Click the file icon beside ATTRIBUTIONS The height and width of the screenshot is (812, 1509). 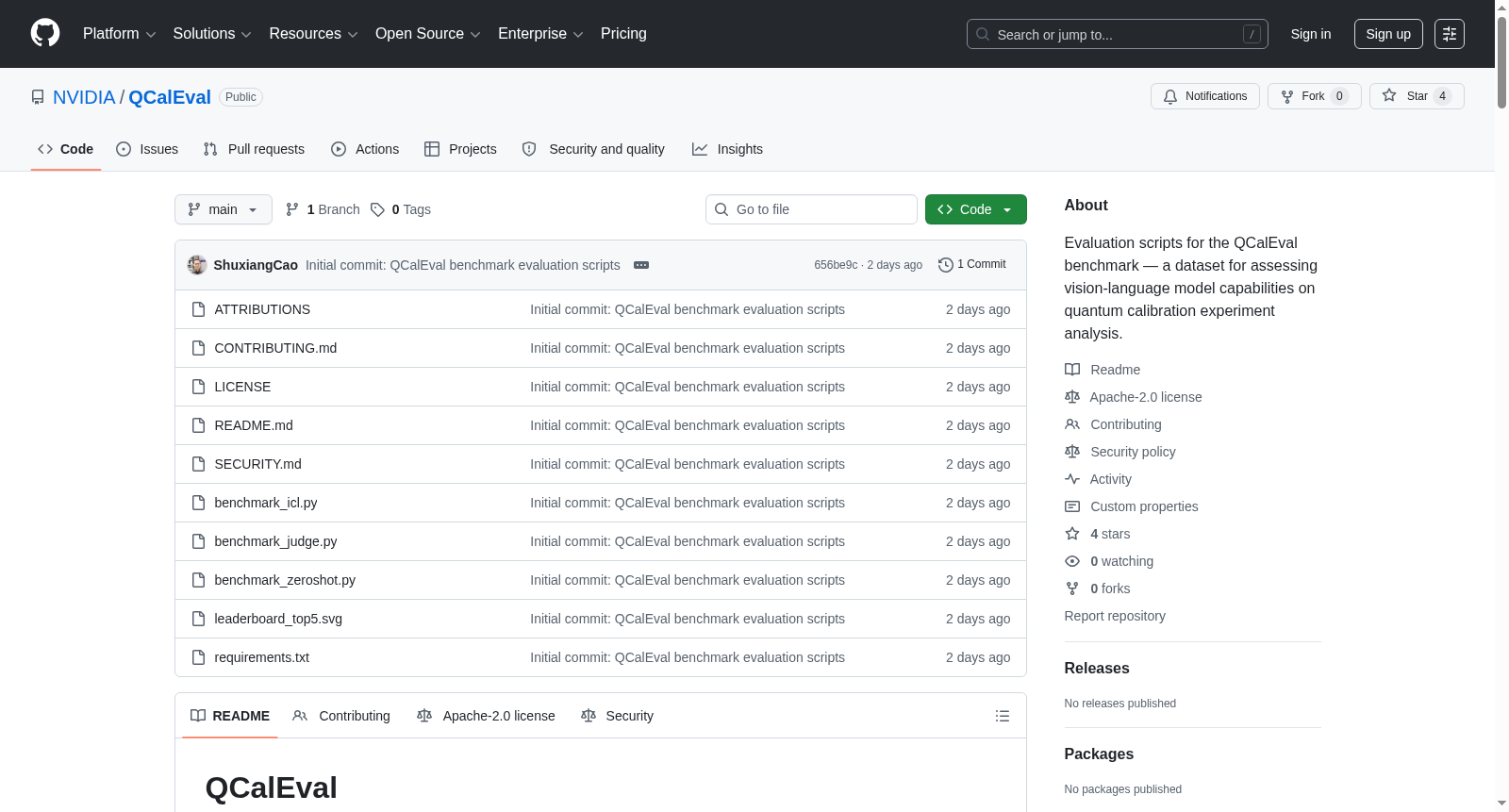[198, 309]
